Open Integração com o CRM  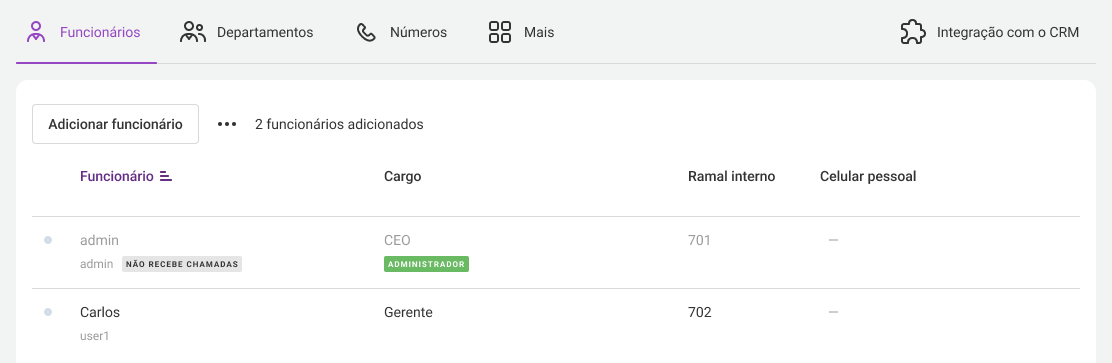click(x=990, y=32)
